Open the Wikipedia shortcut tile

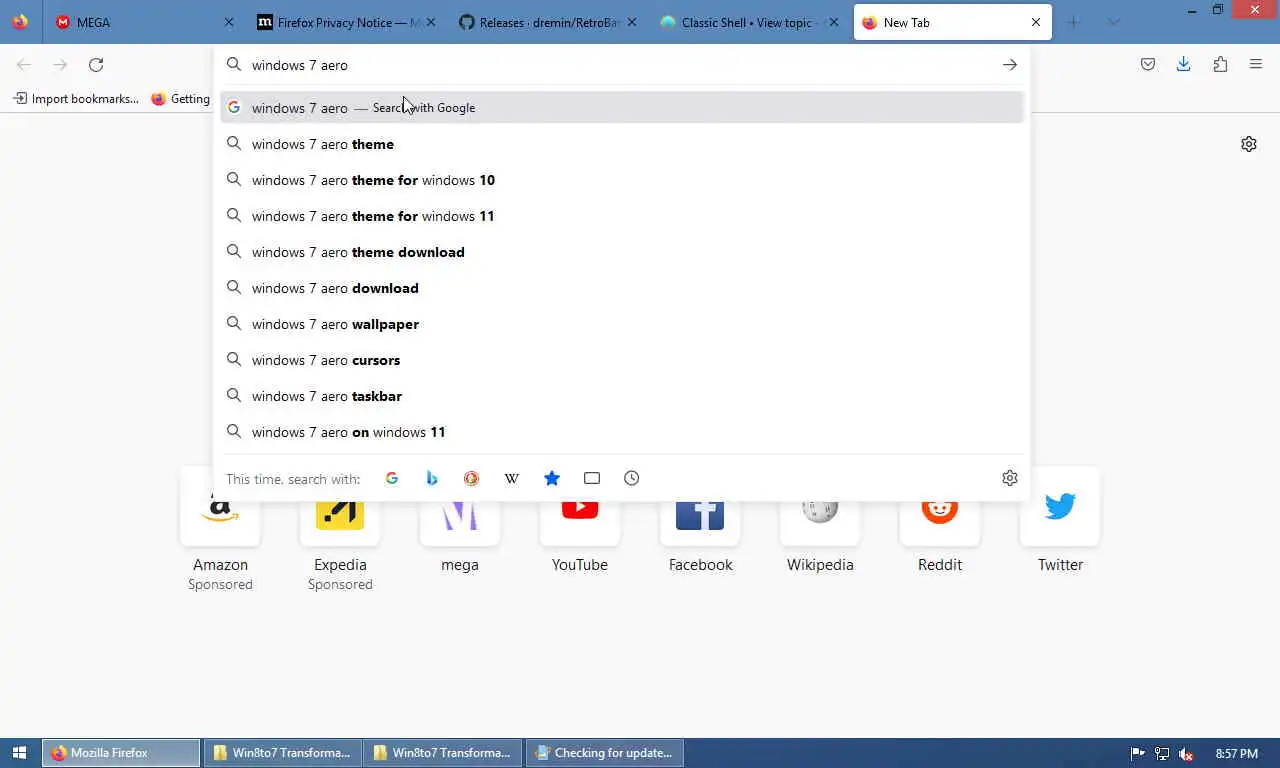[820, 522]
